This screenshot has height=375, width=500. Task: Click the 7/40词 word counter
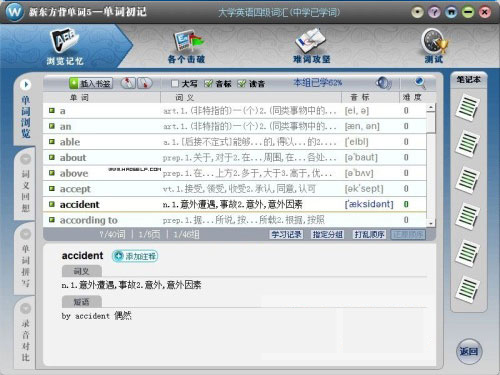click(x=112, y=235)
